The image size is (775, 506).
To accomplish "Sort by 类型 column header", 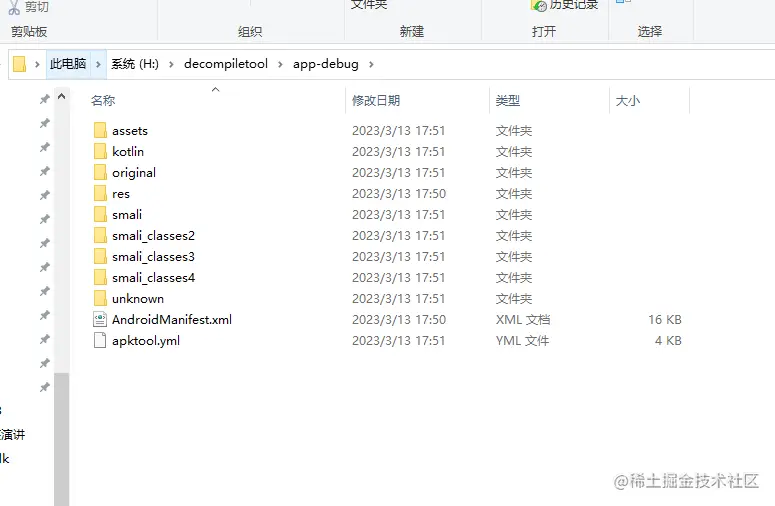I will [508, 101].
